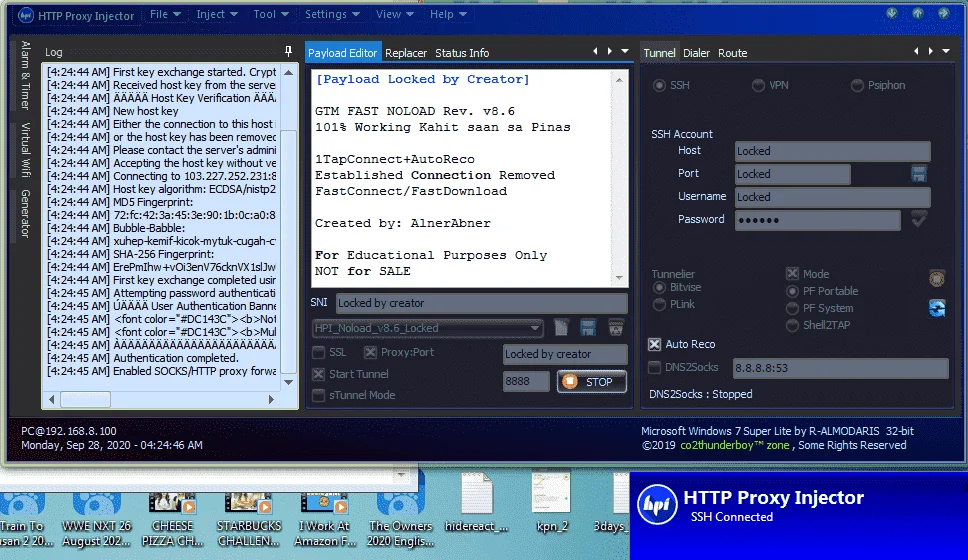Click the new payload file icon

(561, 328)
